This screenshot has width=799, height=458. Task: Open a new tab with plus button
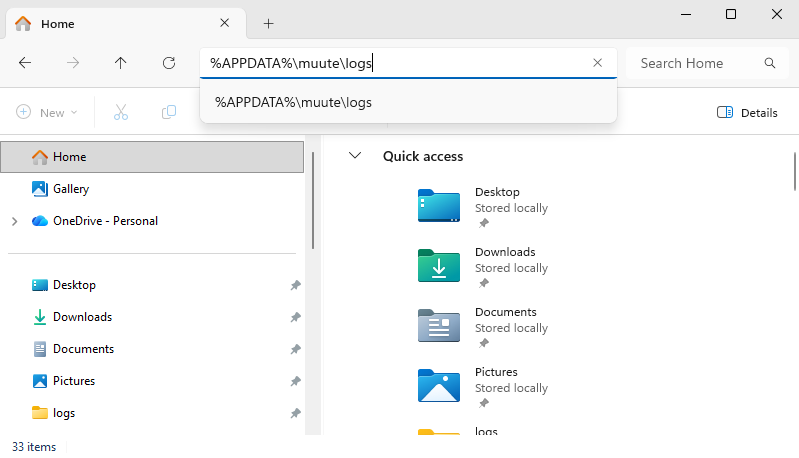pyautogui.click(x=268, y=23)
